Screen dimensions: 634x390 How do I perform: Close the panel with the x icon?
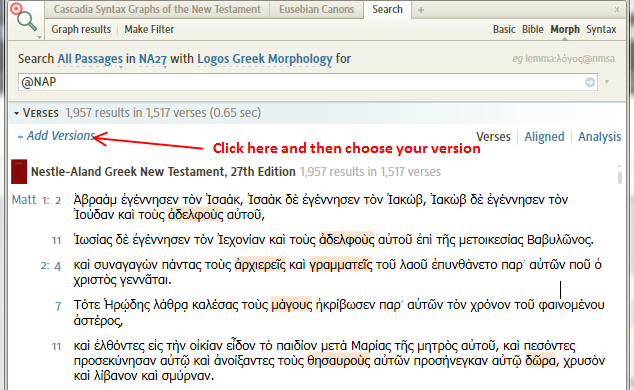617,10
